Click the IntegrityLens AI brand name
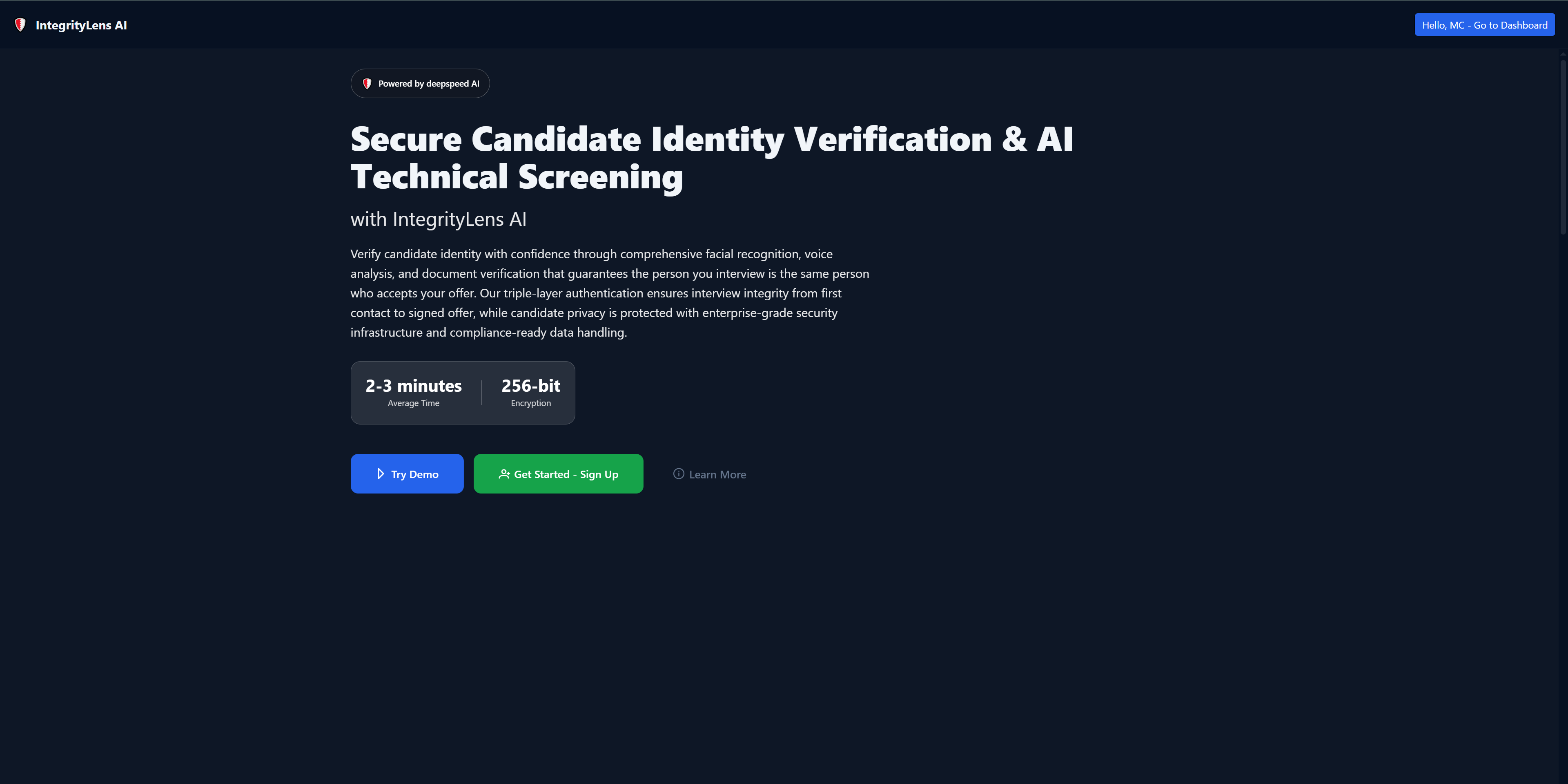This screenshot has height=784, width=1568. pos(81,25)
